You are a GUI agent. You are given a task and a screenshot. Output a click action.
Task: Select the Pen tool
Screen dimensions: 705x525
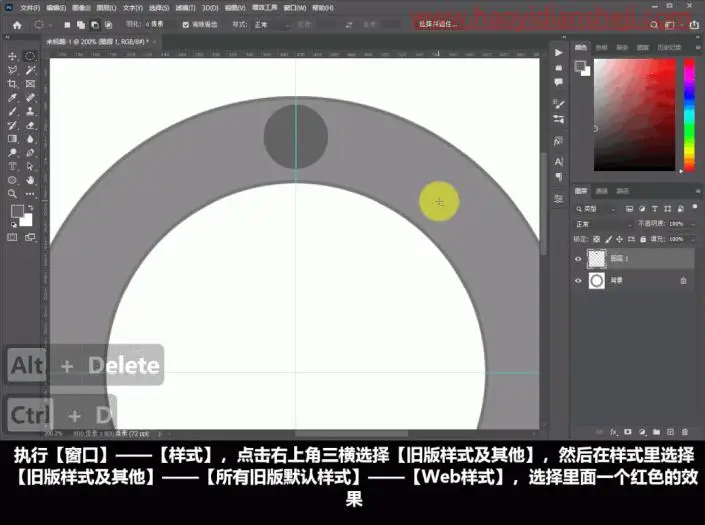[30, 153]
